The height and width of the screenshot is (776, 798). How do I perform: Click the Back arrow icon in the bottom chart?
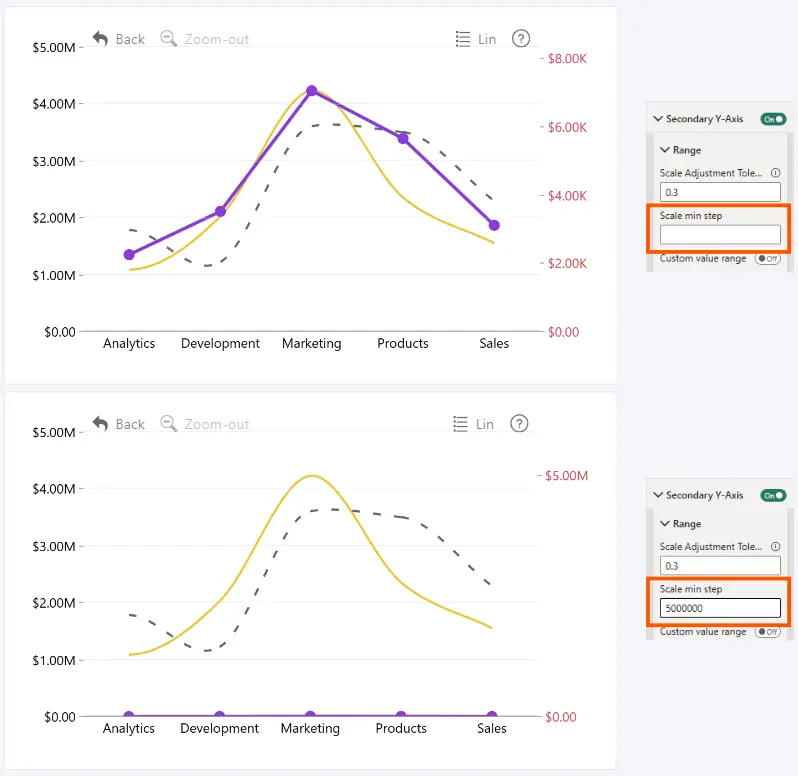click(x=100, y=423)
